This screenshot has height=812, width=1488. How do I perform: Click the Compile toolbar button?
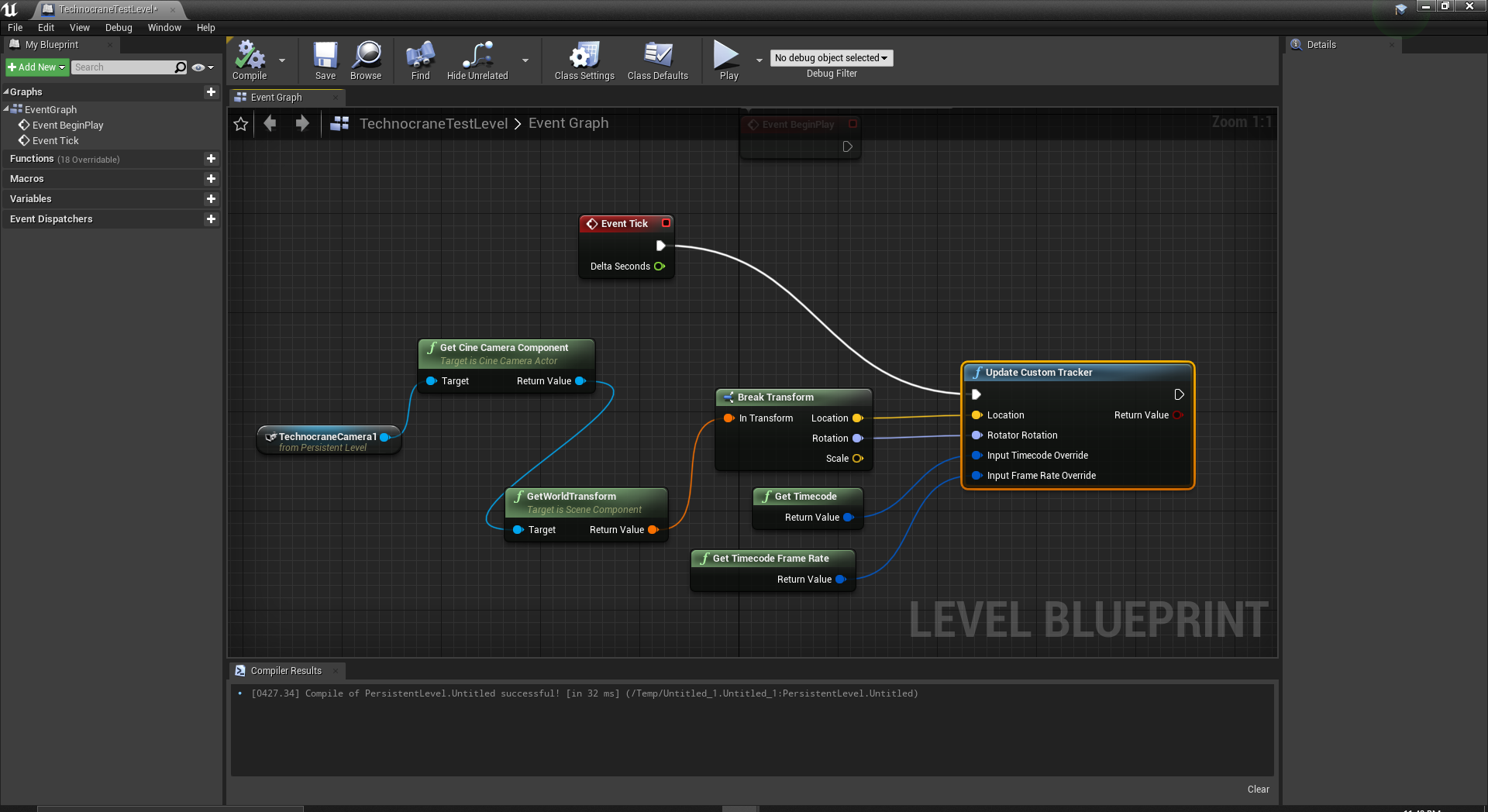tap(250, 60)
